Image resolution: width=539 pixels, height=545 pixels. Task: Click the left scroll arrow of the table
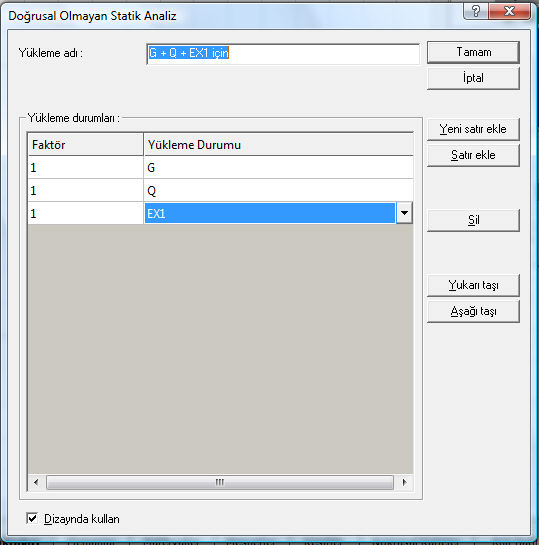(36, 482)
